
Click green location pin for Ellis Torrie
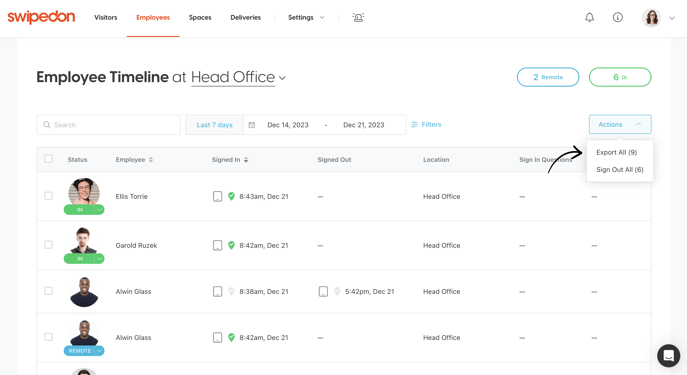pyautogui.click(x=231, y=196)
